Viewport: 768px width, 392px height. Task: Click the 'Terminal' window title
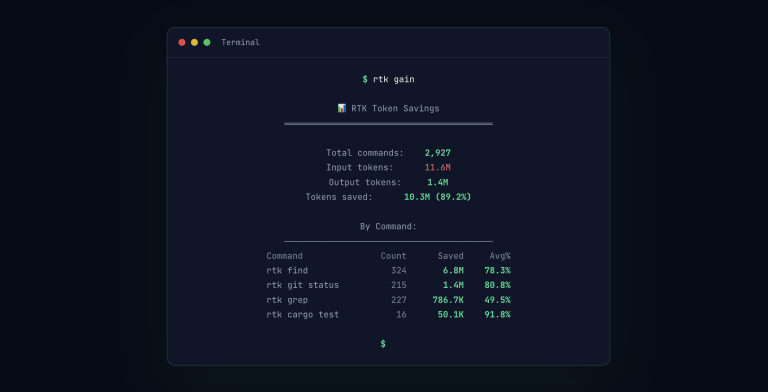click(240, 43)
